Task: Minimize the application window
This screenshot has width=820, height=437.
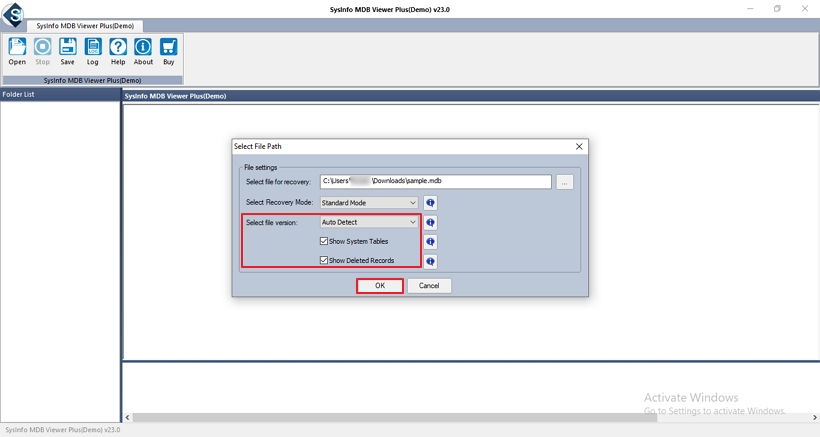Action: click(750, 9)
